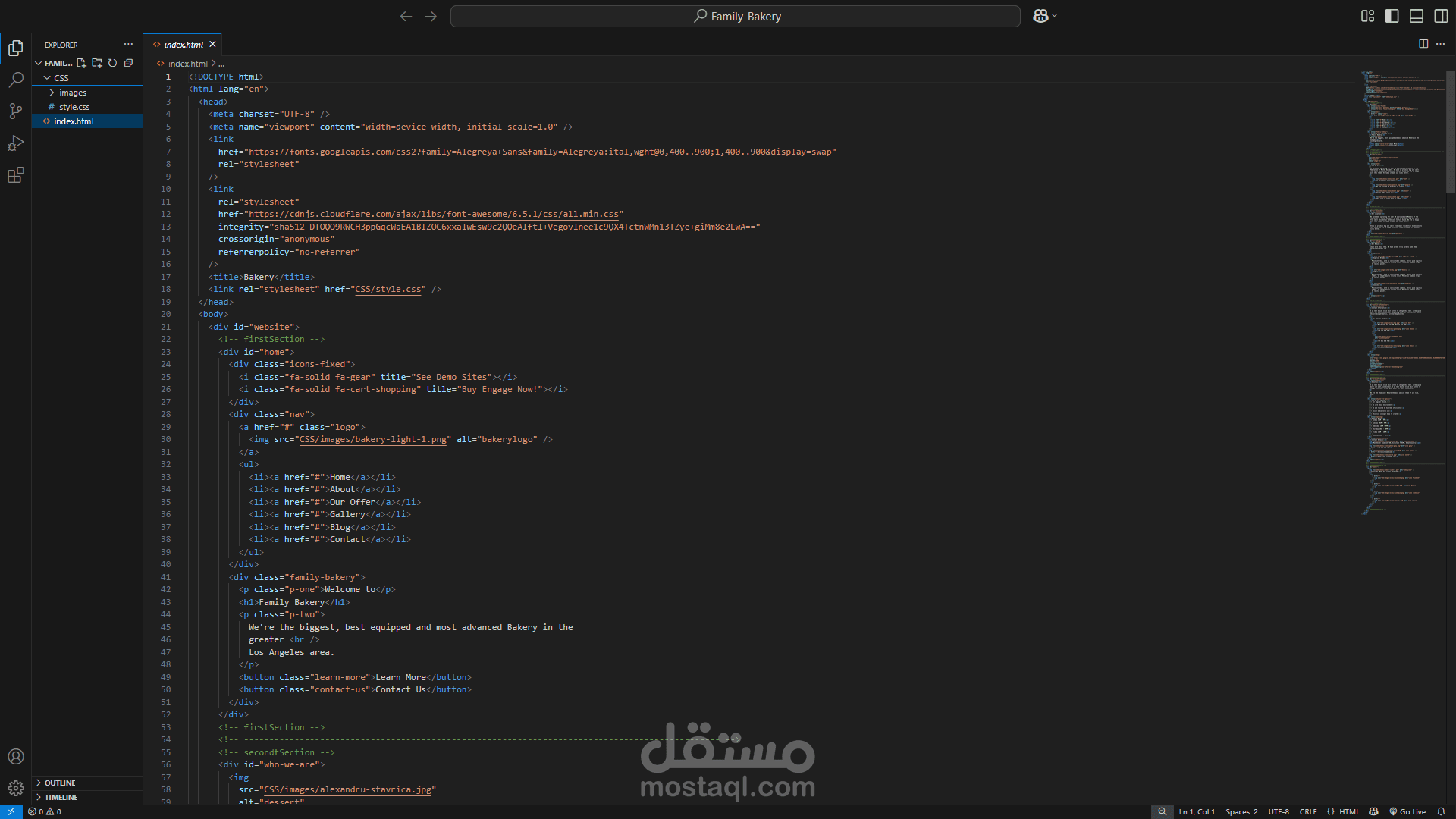Open the Run and Debug view
Image resolution: width=1456 pixels, height=819 pixels.
click(x=15, y=143)
